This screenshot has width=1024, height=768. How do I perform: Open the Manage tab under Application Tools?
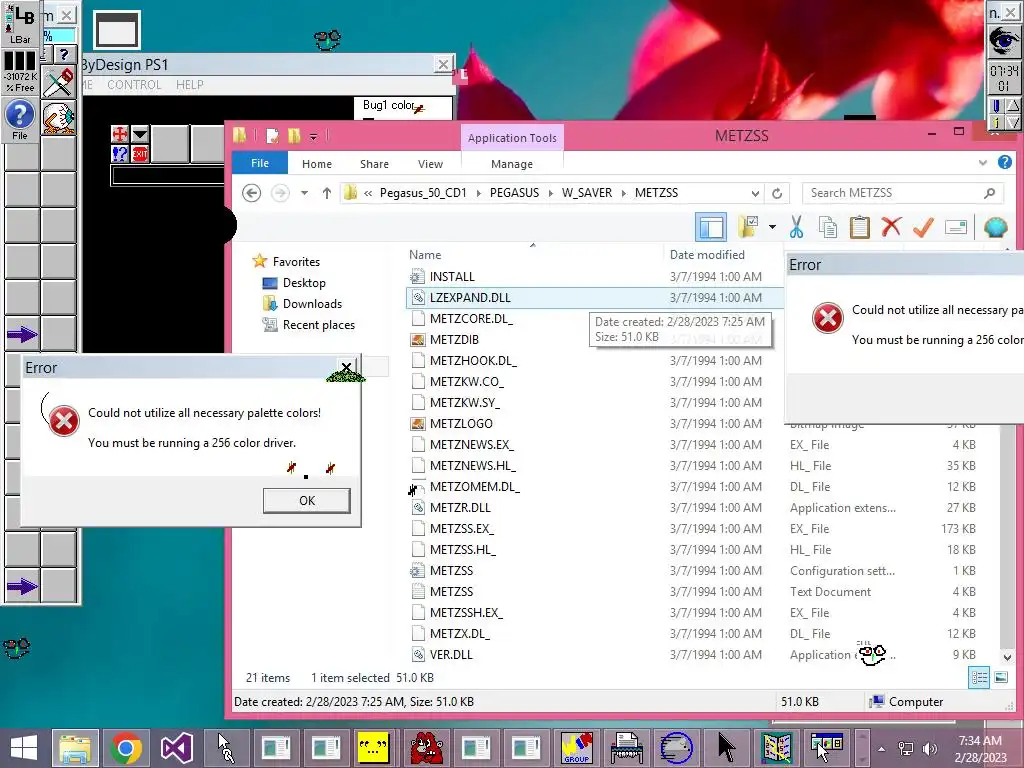click(512, 164)
